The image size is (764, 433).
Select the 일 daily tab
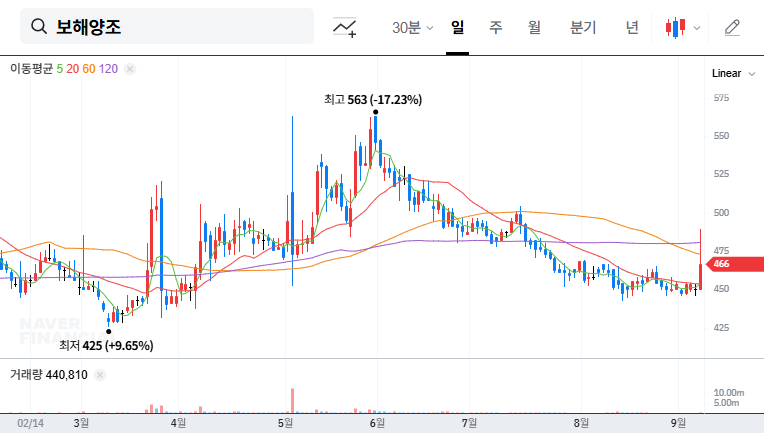point(457,27)
